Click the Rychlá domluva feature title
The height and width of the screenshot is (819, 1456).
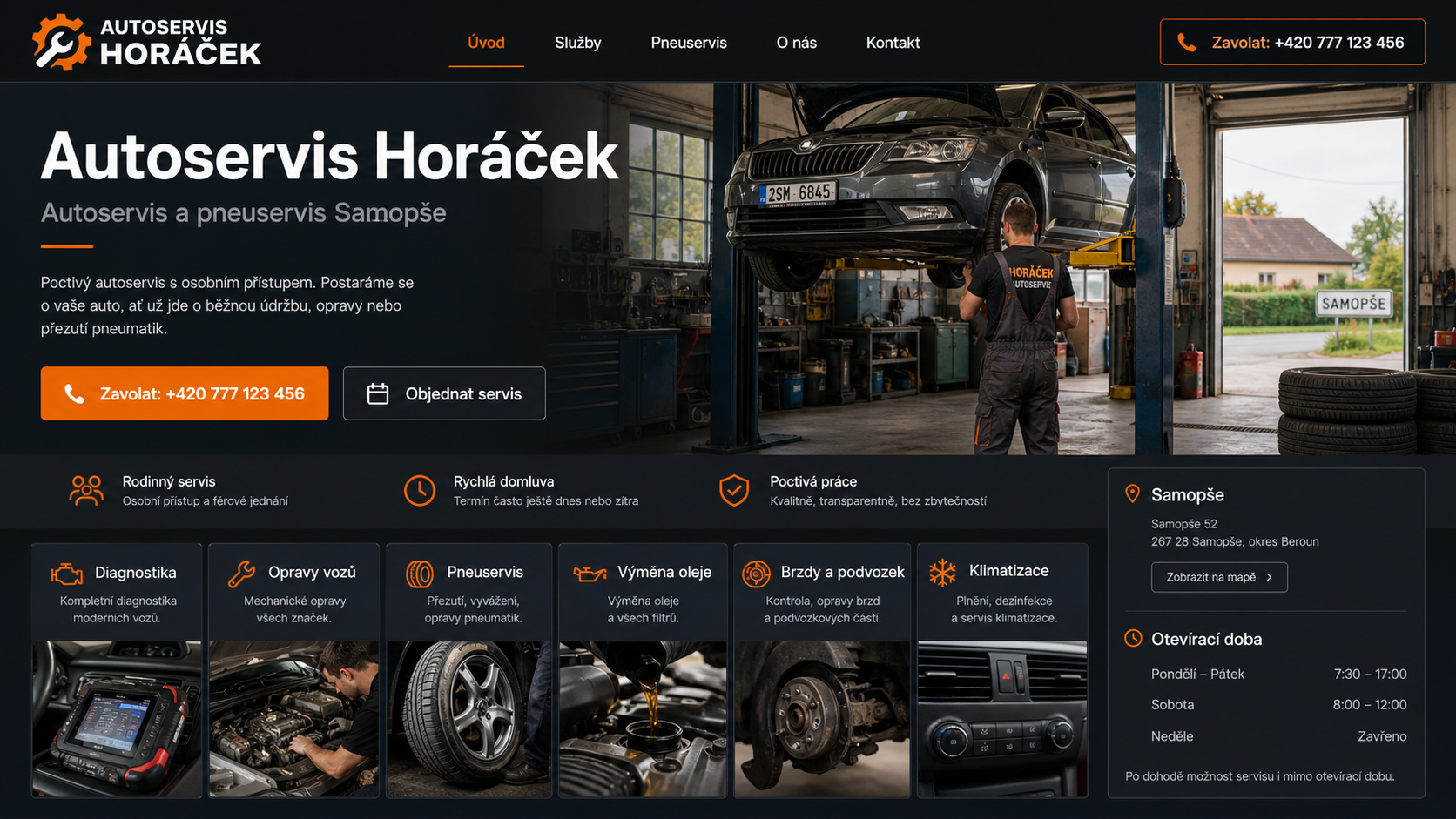click(503, 481)
